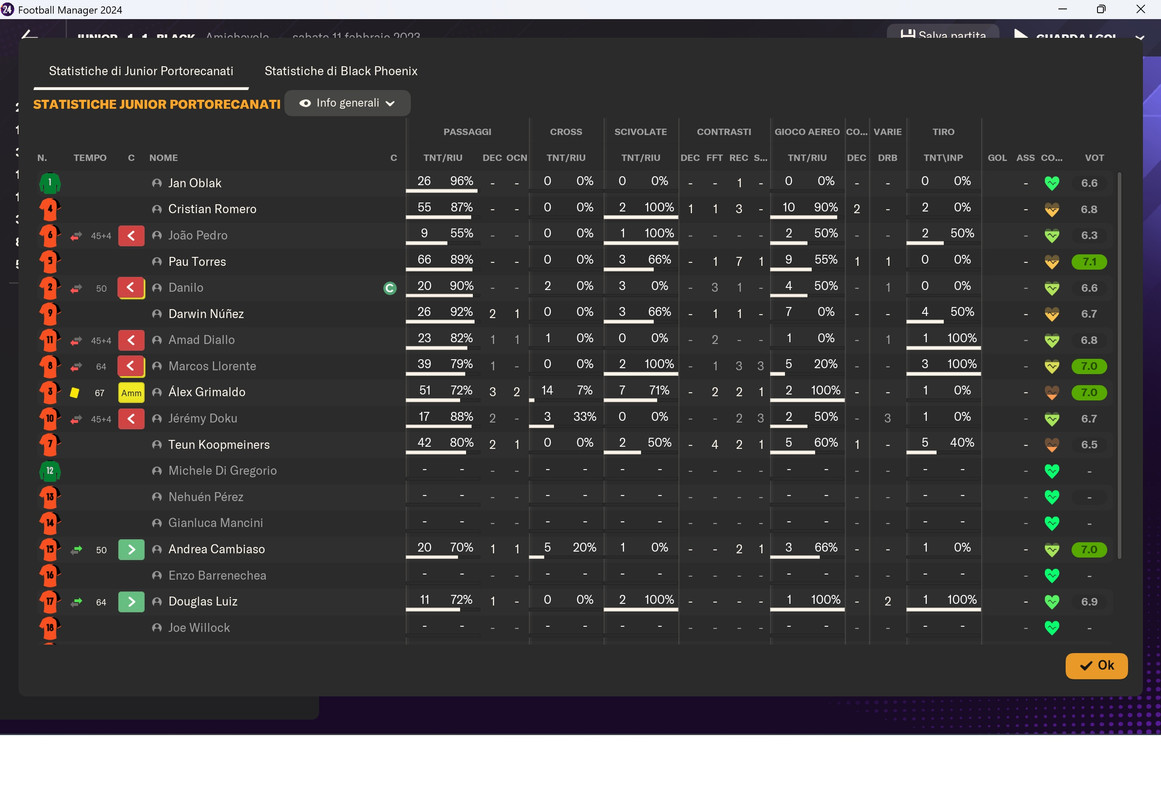Sort the table by the VOT column header
This screenshot has width=1161, height=800.
(x=1094, y=158)
